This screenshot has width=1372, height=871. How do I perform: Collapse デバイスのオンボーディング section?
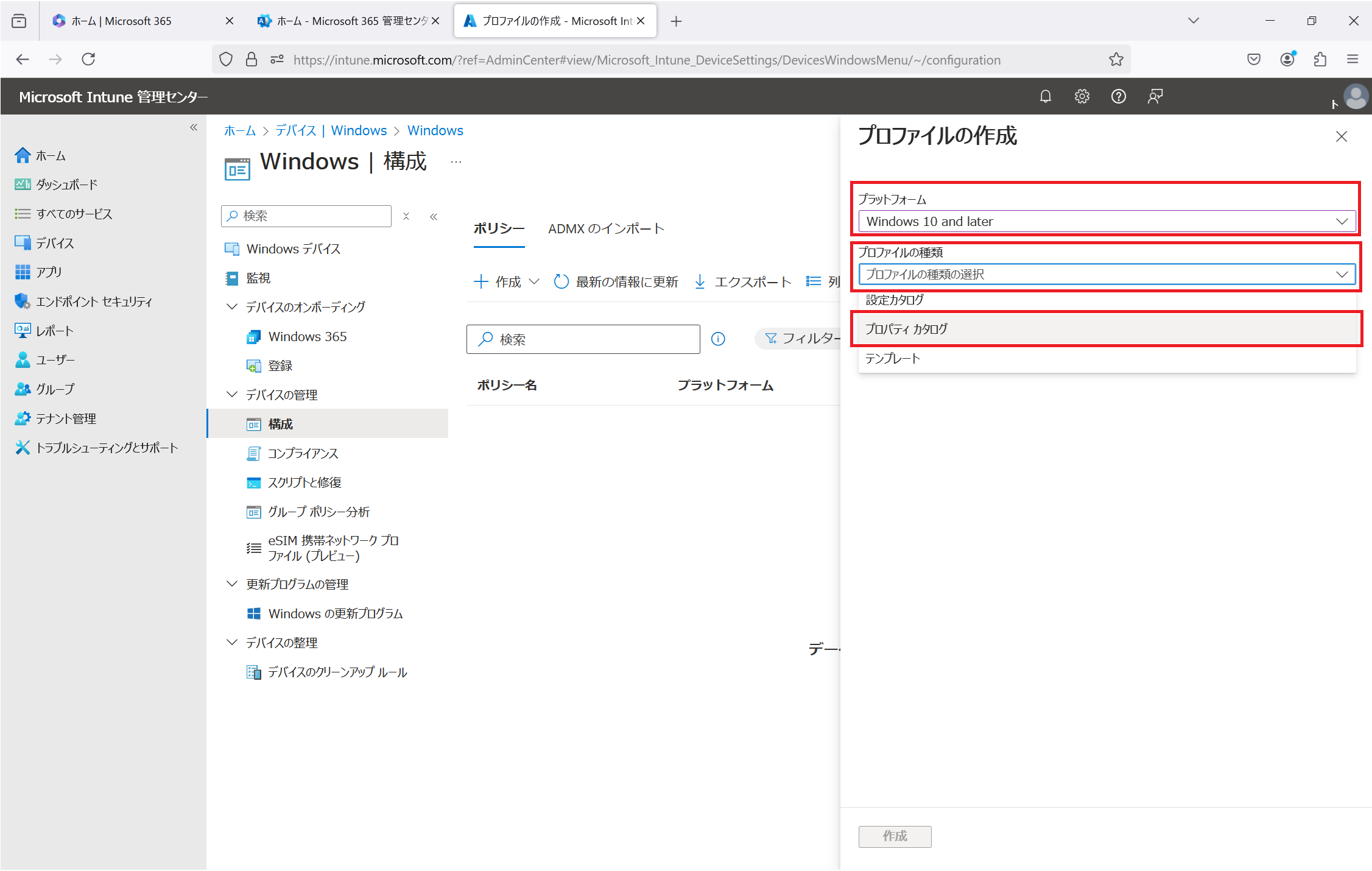coord(232,306)
